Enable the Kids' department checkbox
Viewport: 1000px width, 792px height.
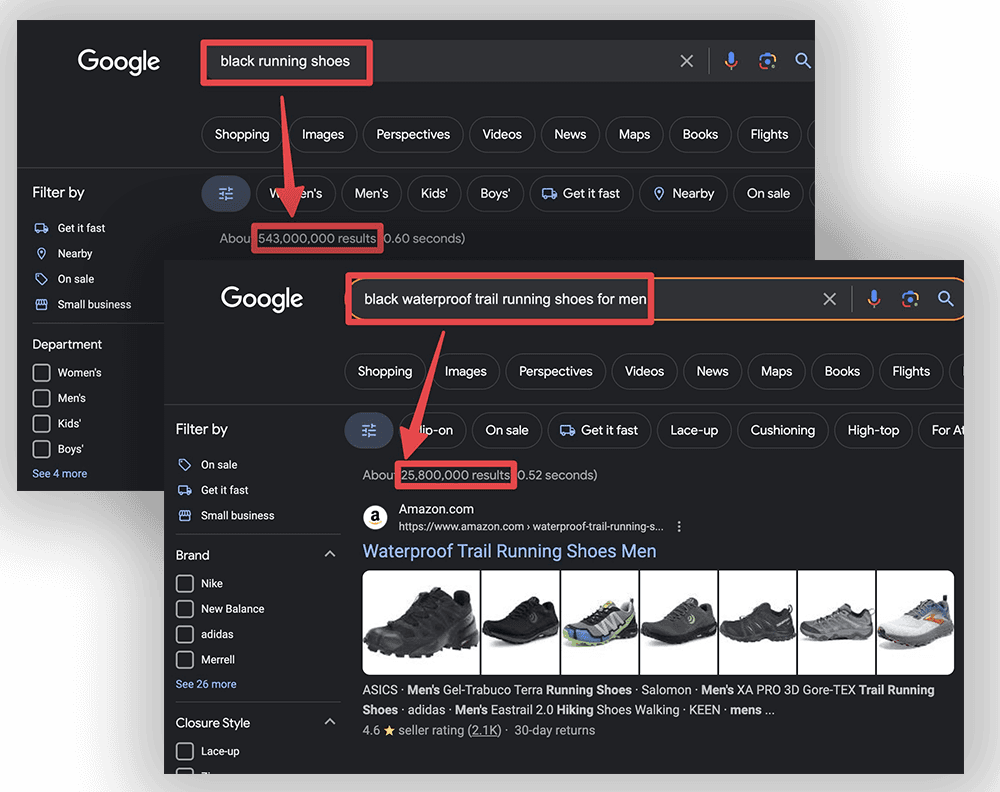[41, 424]
